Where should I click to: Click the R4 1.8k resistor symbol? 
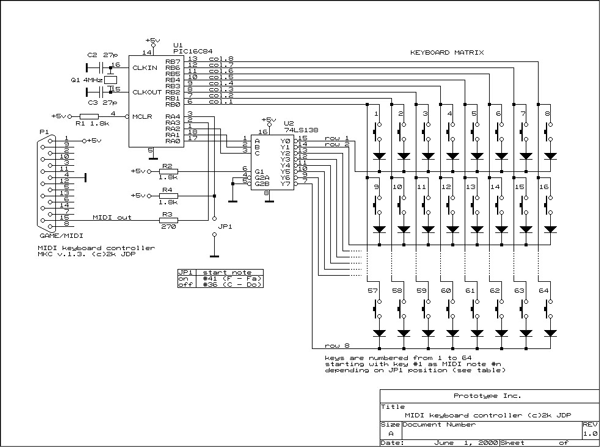(x=168, y=196)
